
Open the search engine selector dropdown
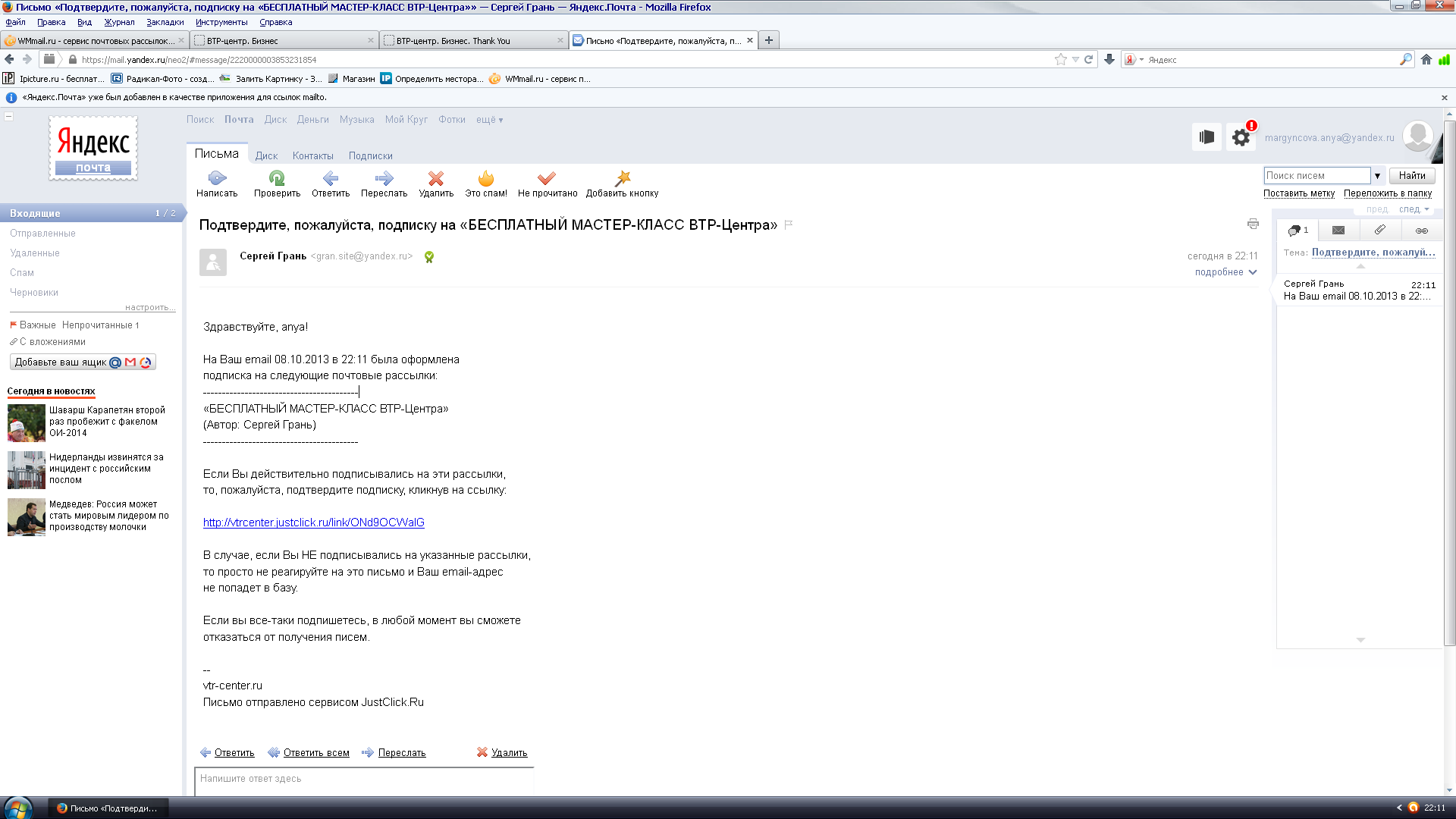[x=1134, y=59]
